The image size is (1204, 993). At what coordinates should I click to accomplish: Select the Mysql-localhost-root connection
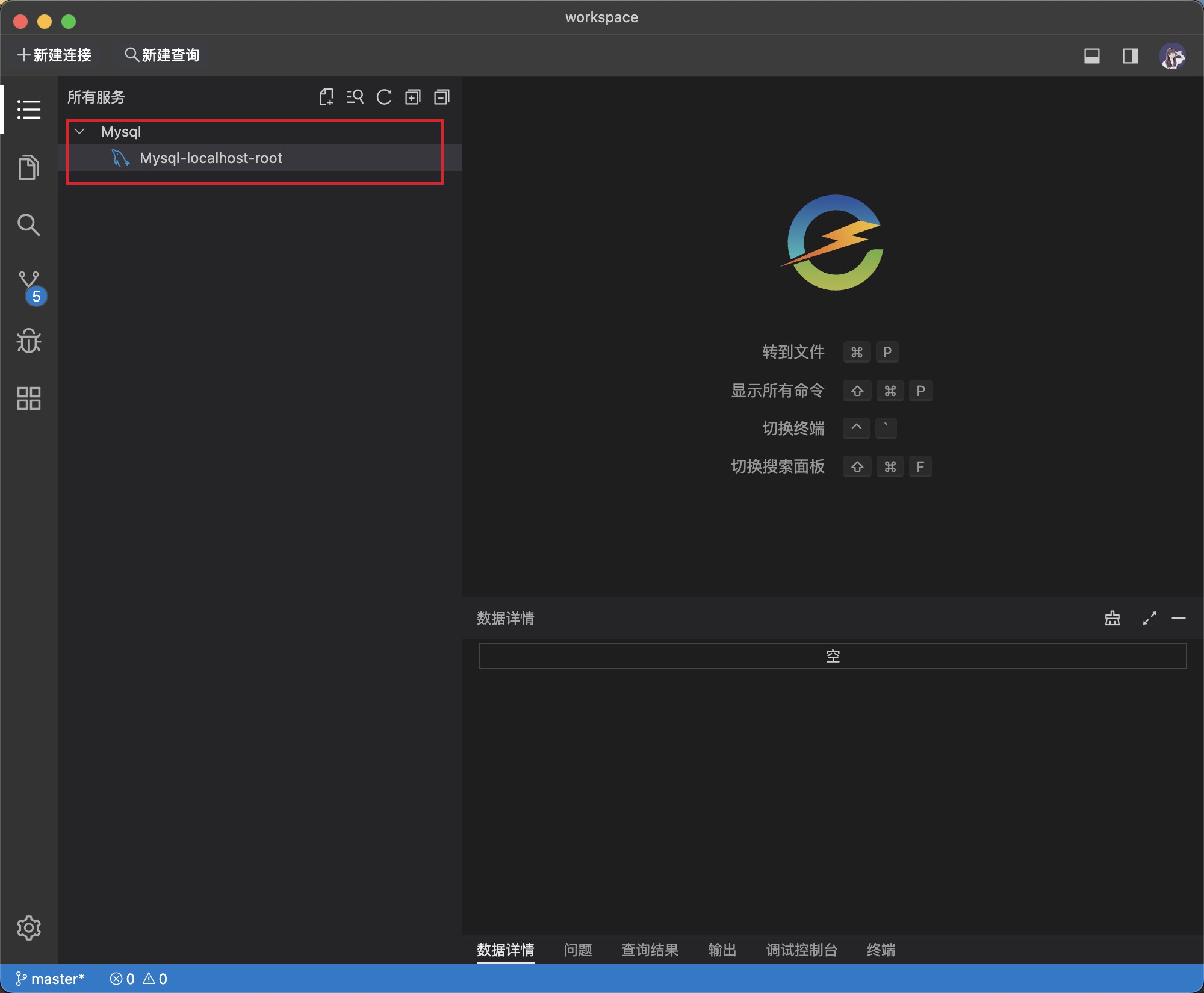[260, 158]
